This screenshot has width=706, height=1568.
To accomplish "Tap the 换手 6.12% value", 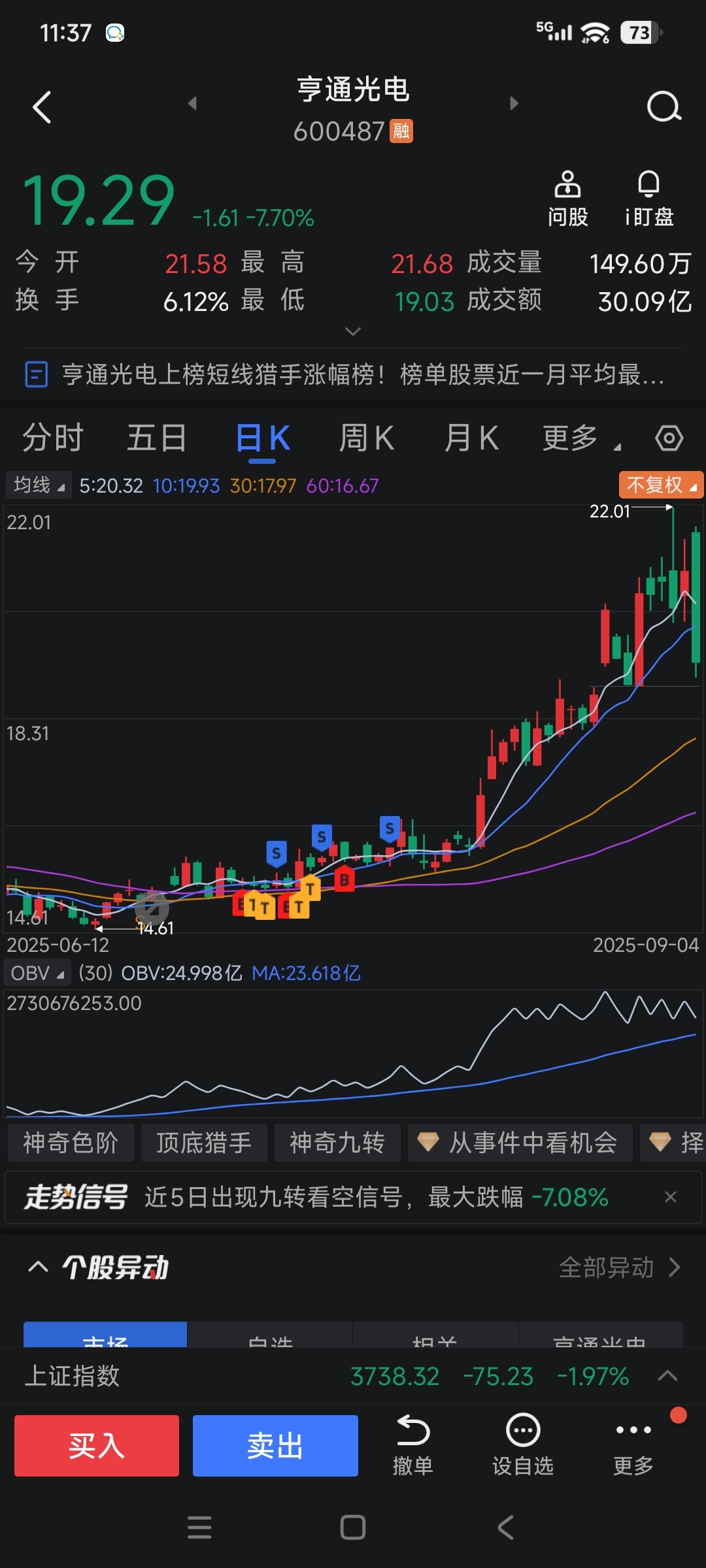I will pyautogui.click(x=195, y=302).
